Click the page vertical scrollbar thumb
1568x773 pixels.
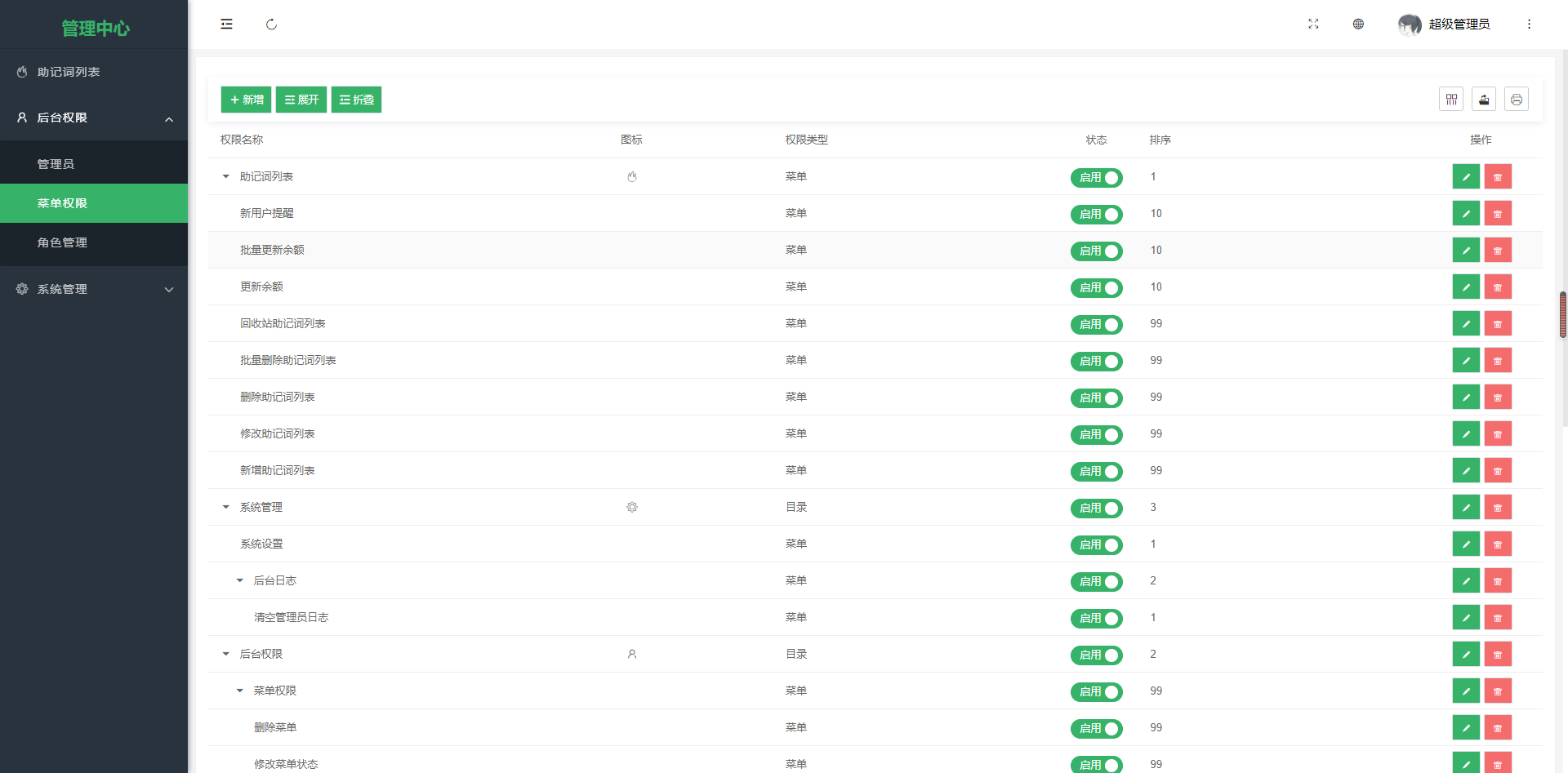(x=1563, y=314)
